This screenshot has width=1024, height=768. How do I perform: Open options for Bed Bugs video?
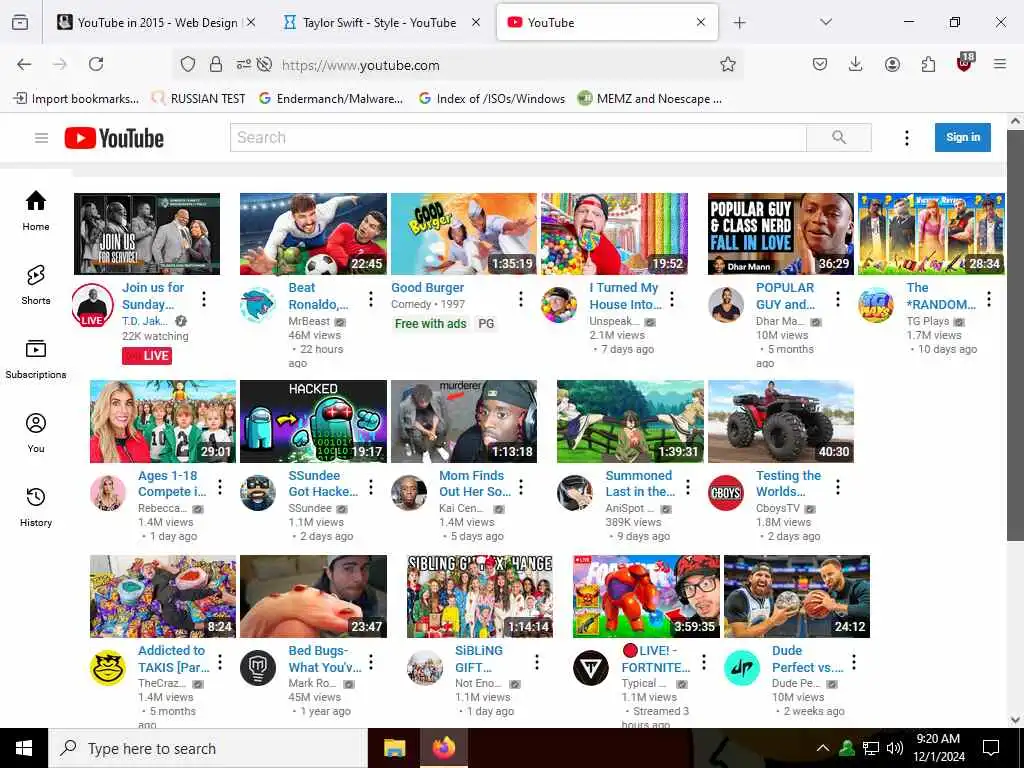tap(371, 662)
